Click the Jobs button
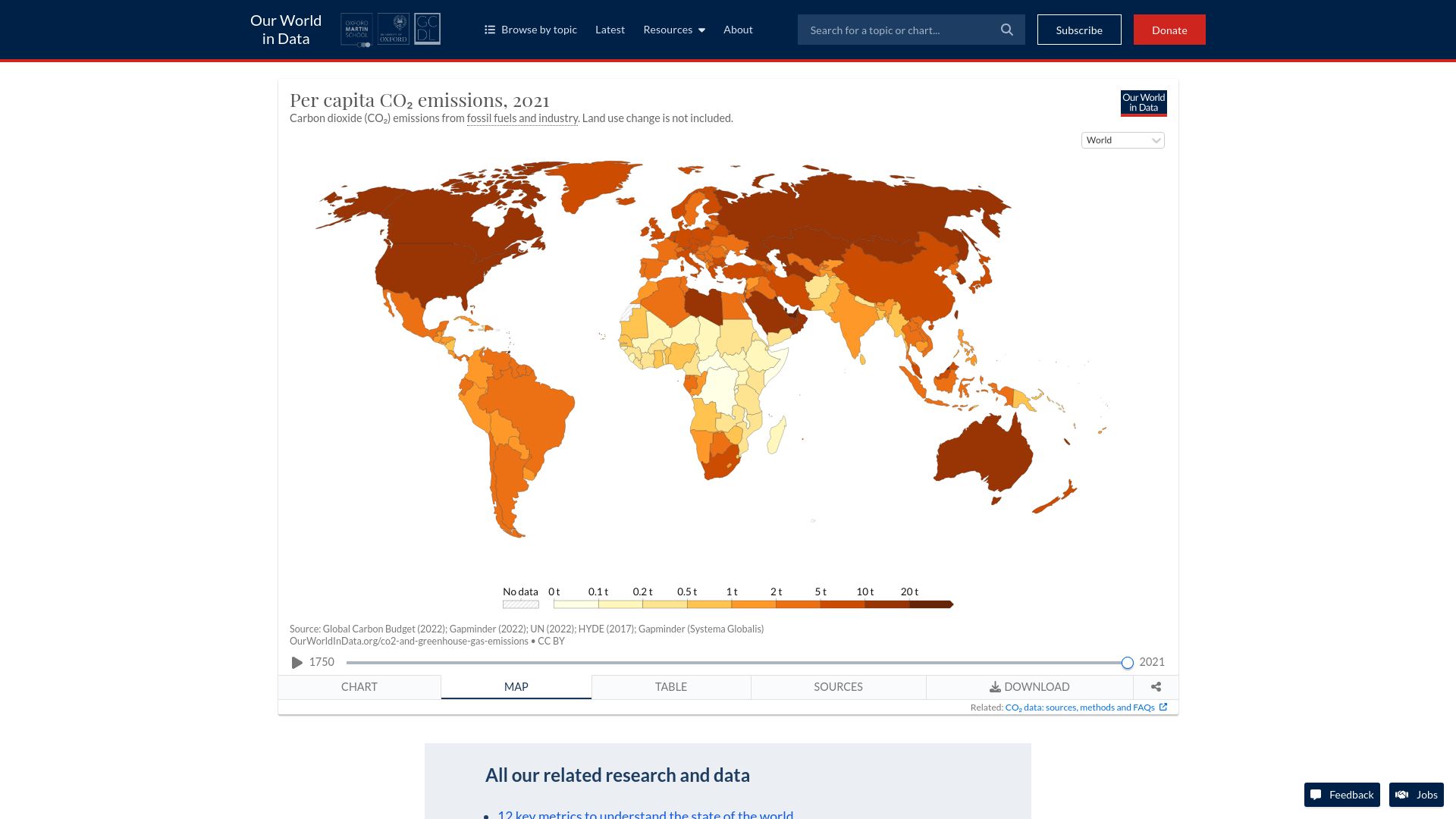This screenshot has width=1456, height=819. click(x=1417, y=795)
